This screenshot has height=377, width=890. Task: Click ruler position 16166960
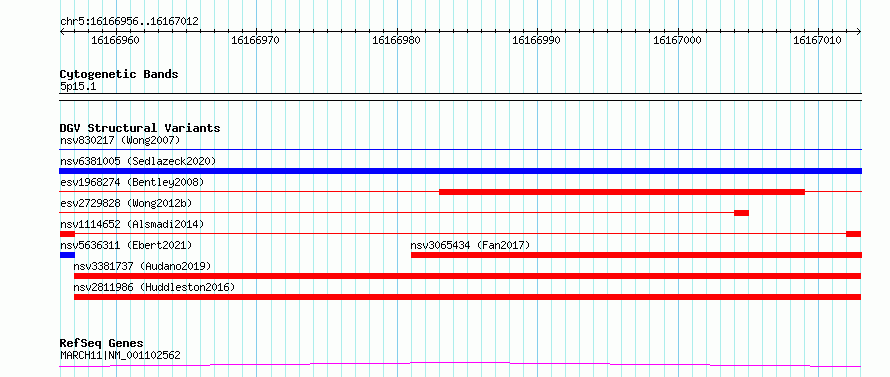pyautogui.click(x=115, y=40)
